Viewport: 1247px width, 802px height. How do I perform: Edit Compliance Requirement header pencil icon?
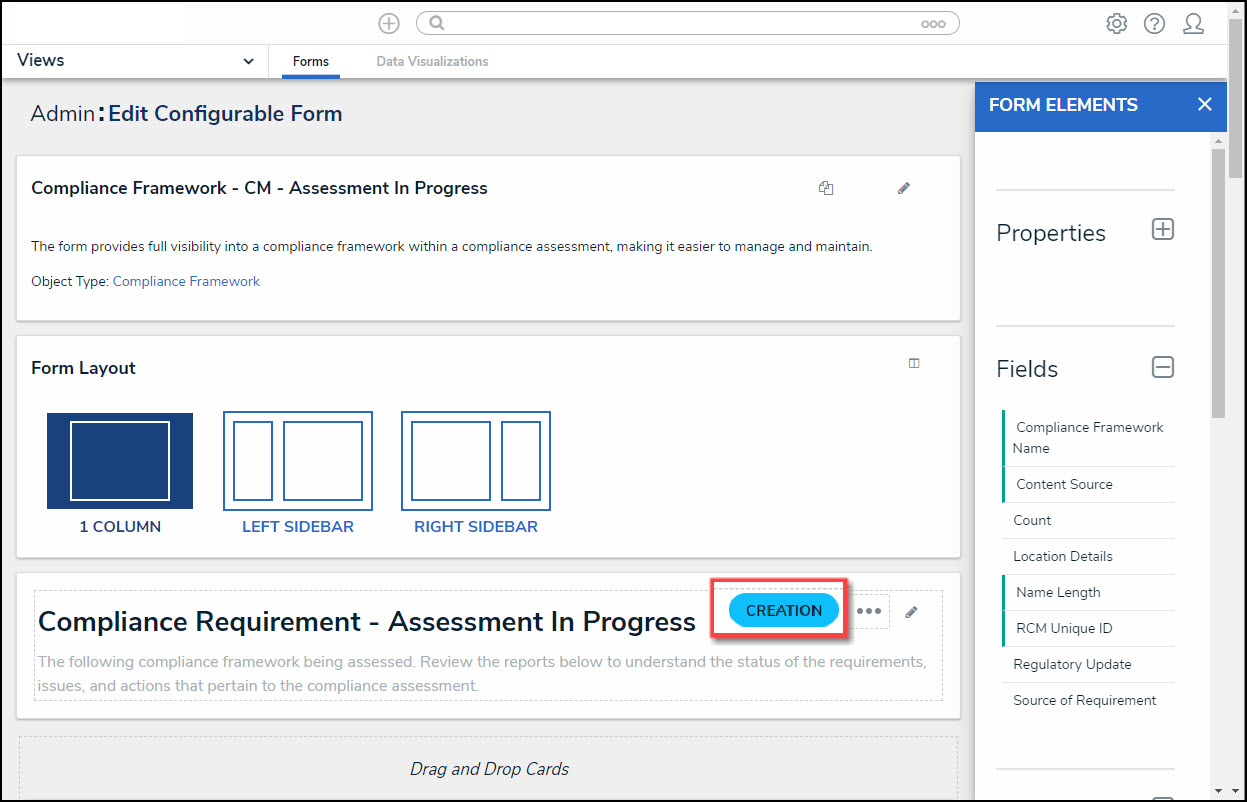(x=910, y=612)
